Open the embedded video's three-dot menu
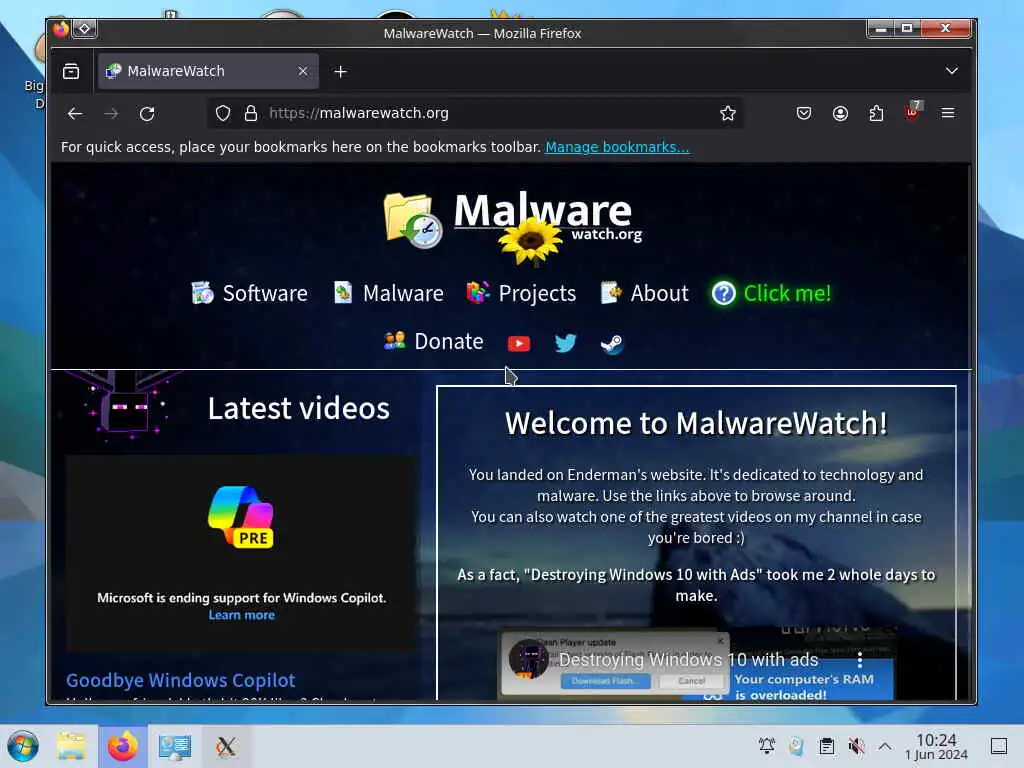Screen dimensions: 1024x768 [x=860, y=660]
